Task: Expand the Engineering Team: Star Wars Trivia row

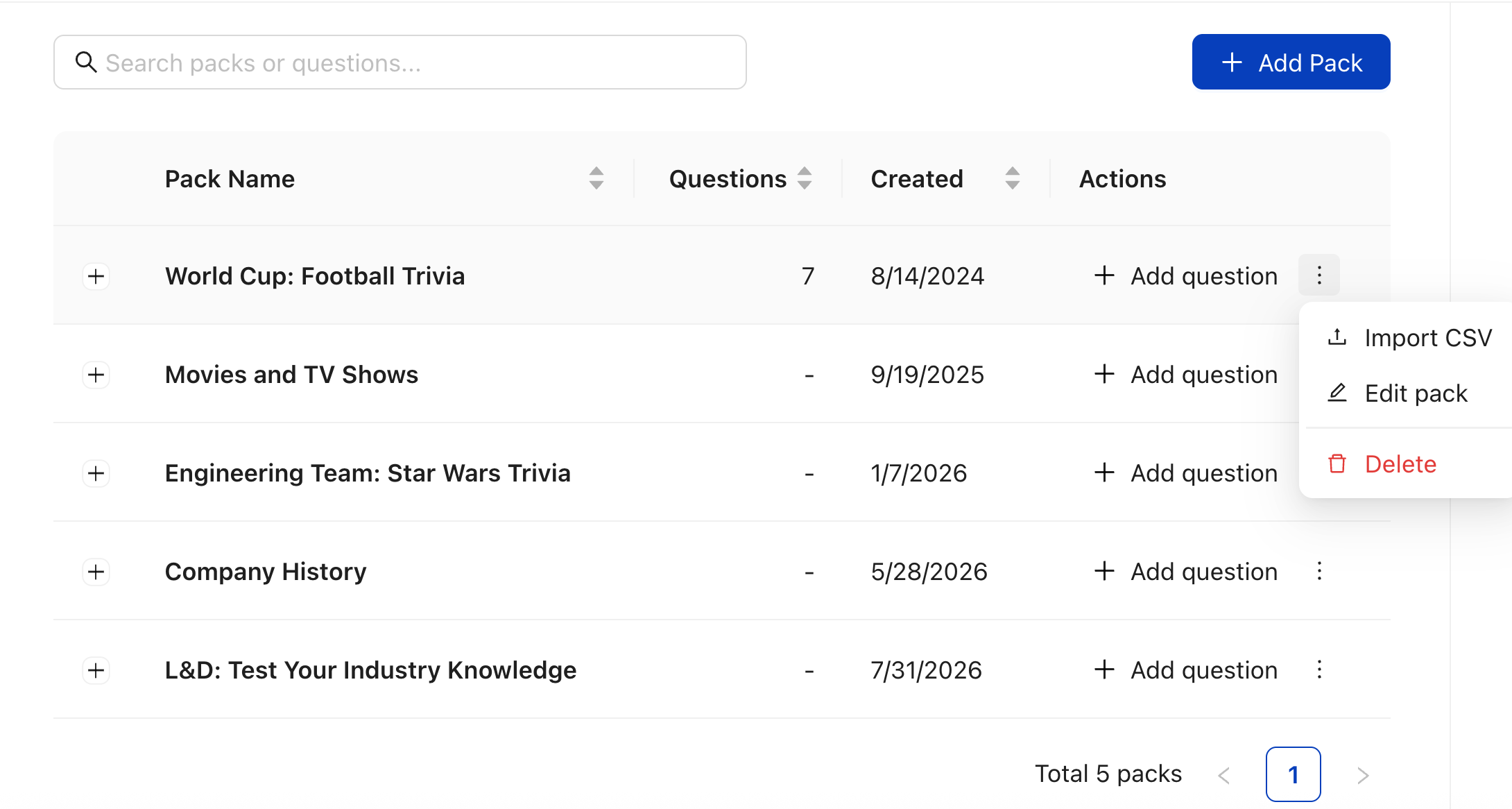Action: (x=96, y=473)
